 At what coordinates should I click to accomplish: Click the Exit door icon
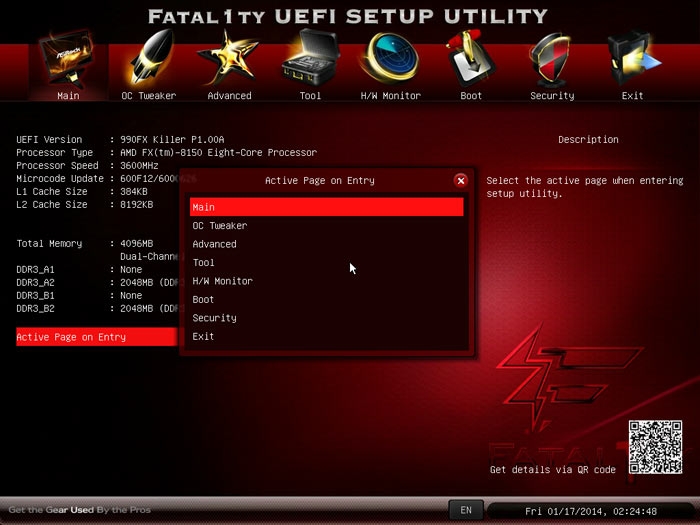[633, 58]
